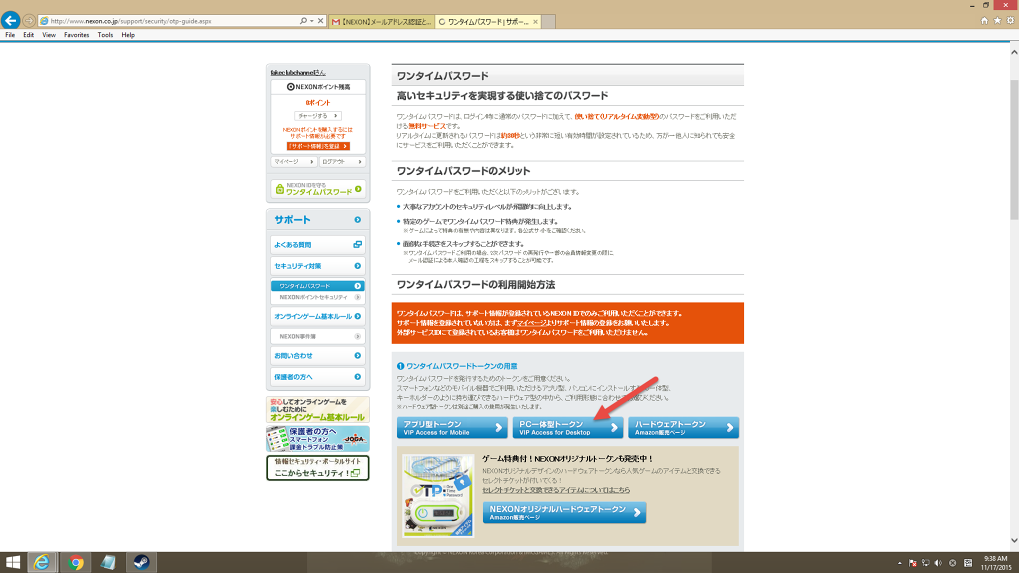Click the Windows Start button
Image resolution: width=1019 pixels, height=573 pixels.
click(x=14, y=562)
